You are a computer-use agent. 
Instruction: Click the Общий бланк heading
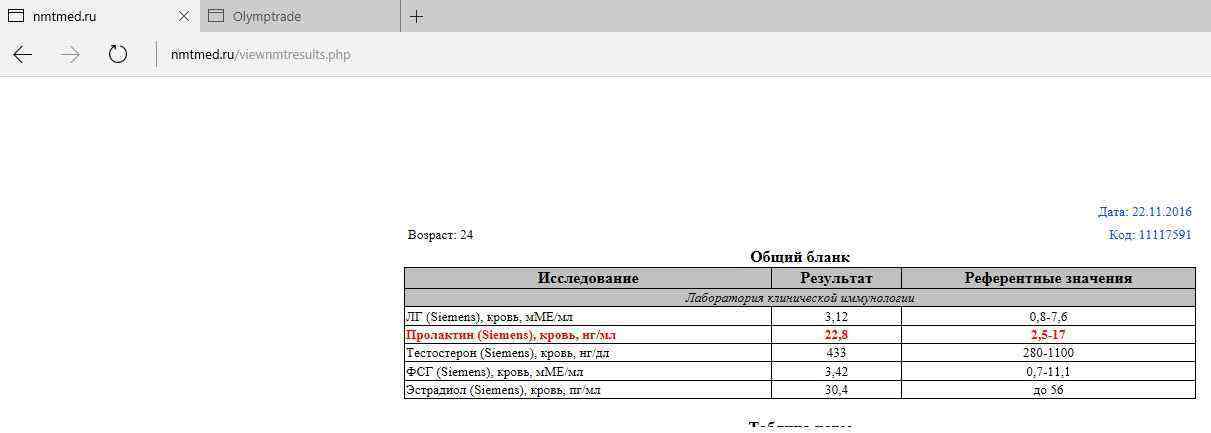(799, 257)
